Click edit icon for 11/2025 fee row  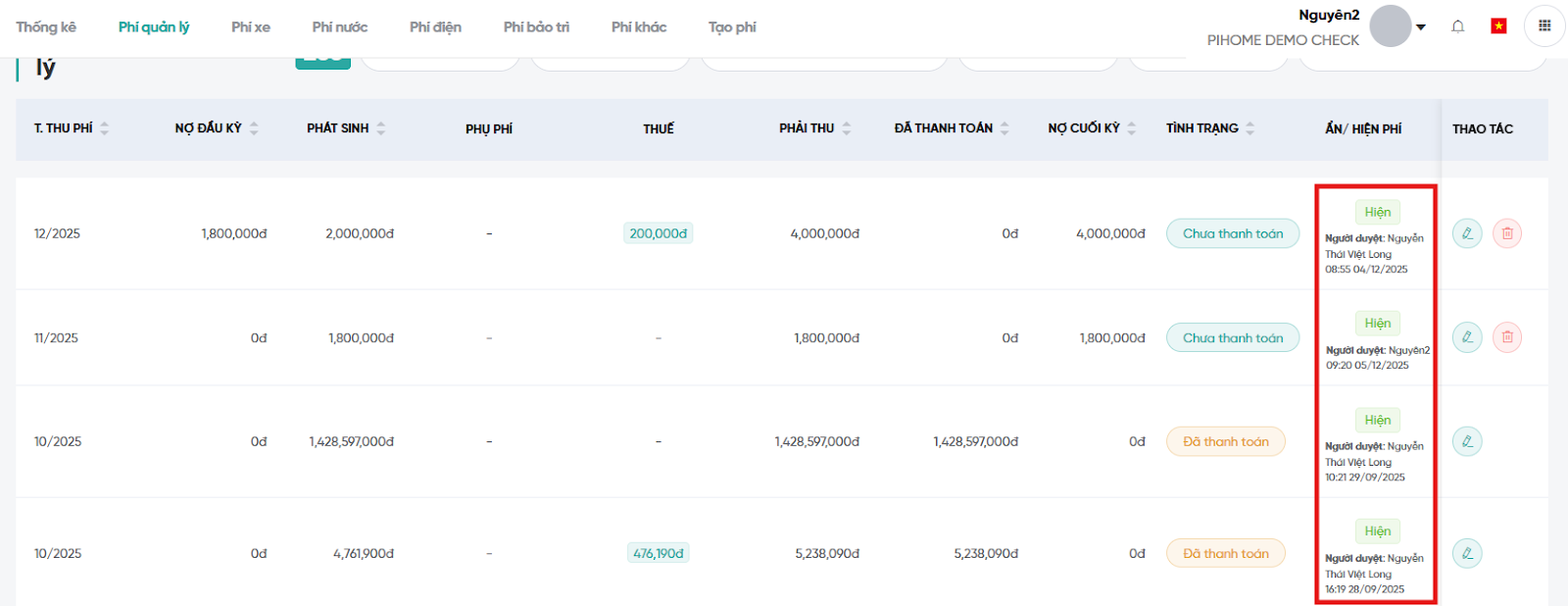(1467, 337)
